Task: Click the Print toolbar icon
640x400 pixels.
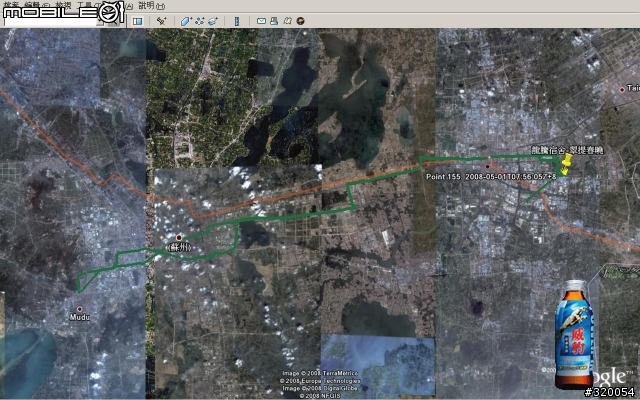Action: click(274, 21)
